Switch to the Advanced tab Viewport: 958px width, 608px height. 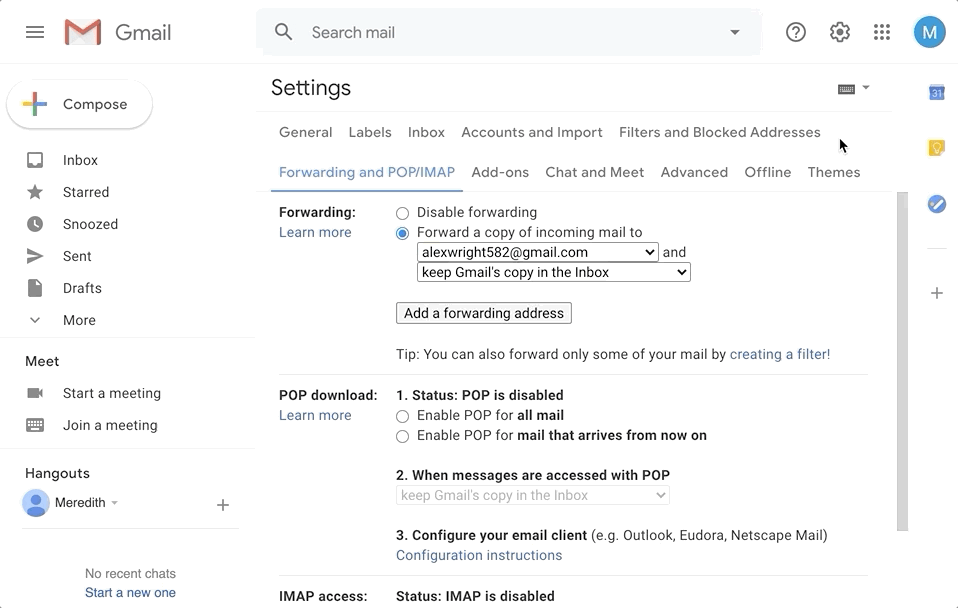[x=694, y=172]
